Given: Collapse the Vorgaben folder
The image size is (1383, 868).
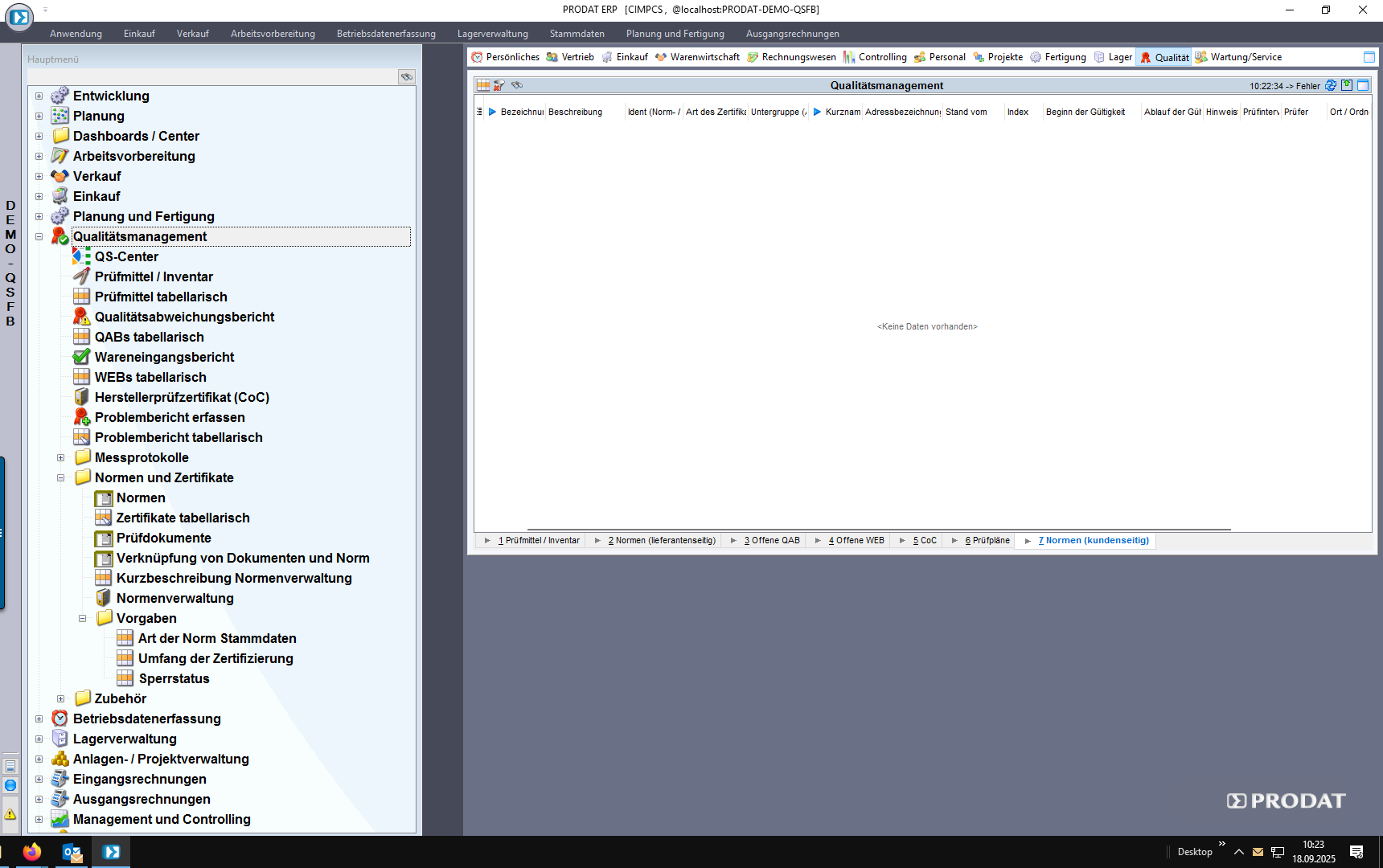Looking at the screenshot, I should click(82, 618).
